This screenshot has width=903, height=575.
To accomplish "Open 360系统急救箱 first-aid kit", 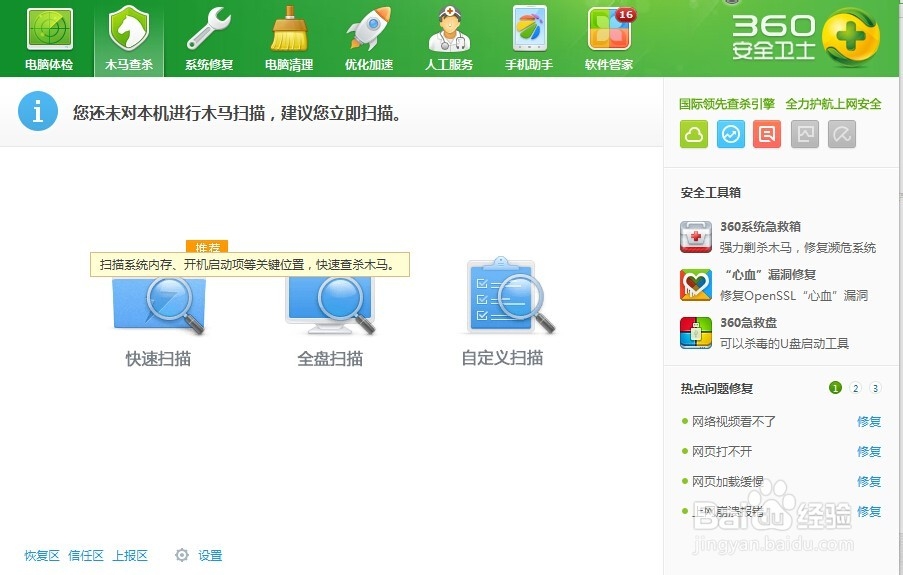I will click(x=696, y=237).
